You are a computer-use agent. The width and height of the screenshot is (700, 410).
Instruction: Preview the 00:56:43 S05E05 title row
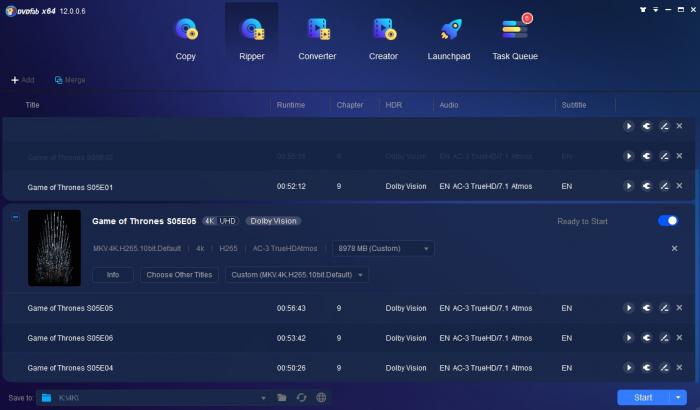tap(629, 308)
